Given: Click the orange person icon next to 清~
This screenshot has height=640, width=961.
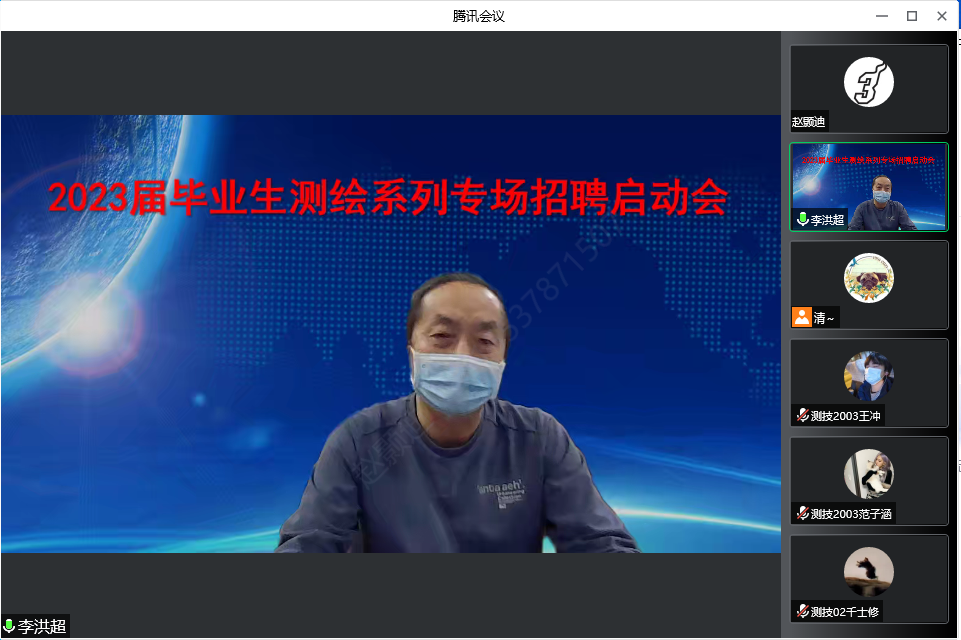Looking at the screenshot, I should click(801, 317).
